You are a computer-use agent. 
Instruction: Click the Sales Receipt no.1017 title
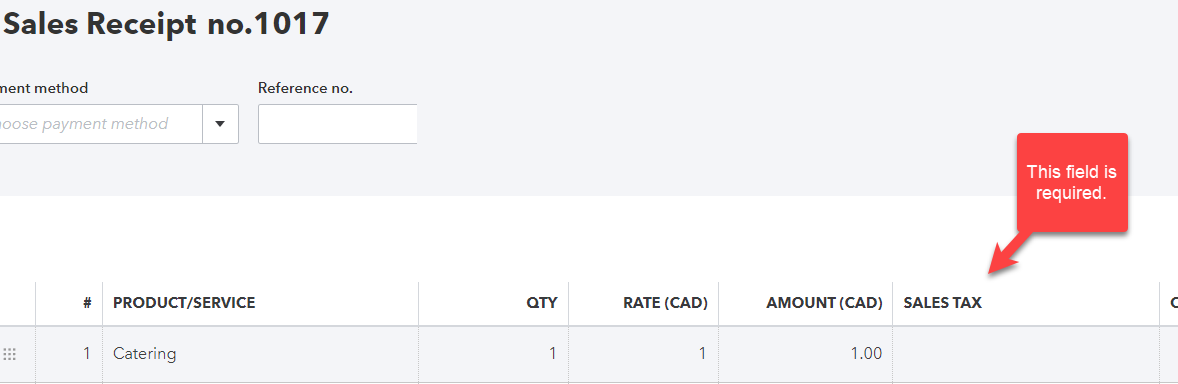coord(167,25)
